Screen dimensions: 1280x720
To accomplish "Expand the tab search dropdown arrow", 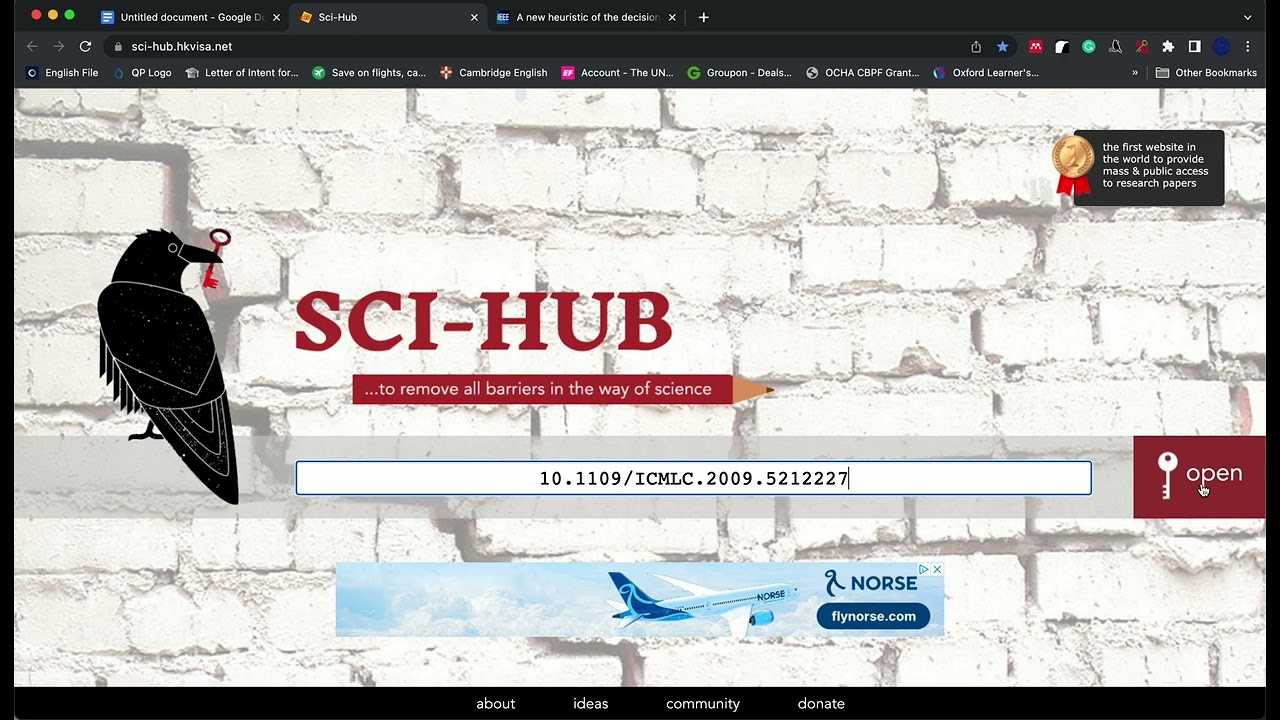I will (x=1247, y=17).
